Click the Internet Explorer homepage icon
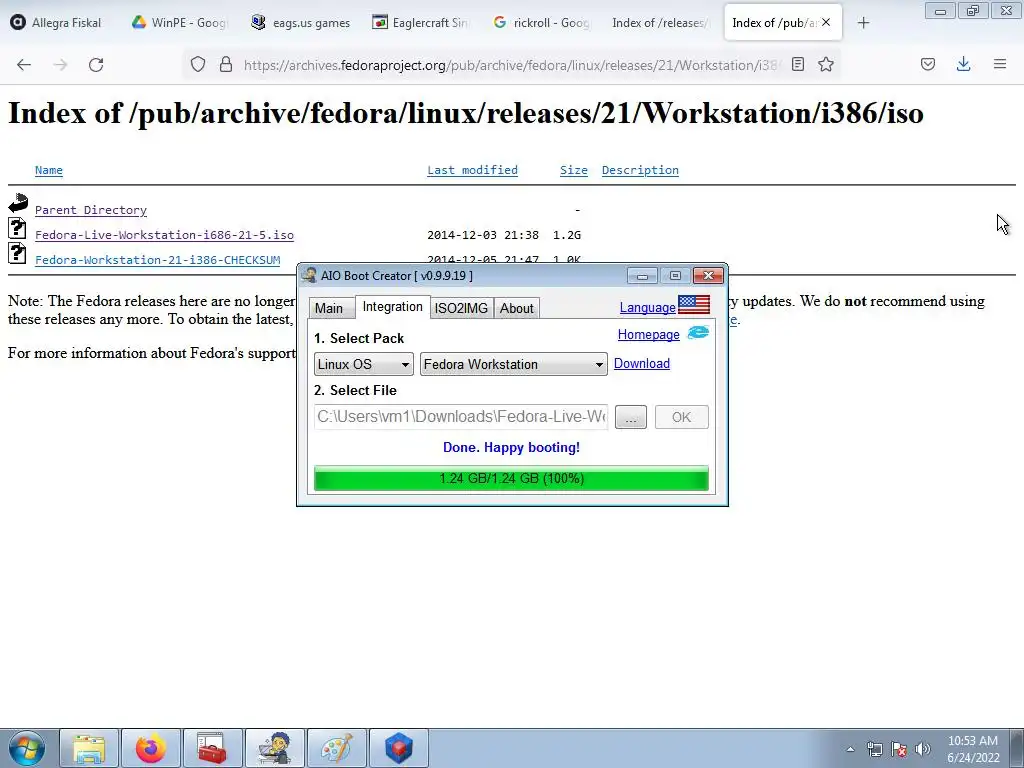 (698, 332)
